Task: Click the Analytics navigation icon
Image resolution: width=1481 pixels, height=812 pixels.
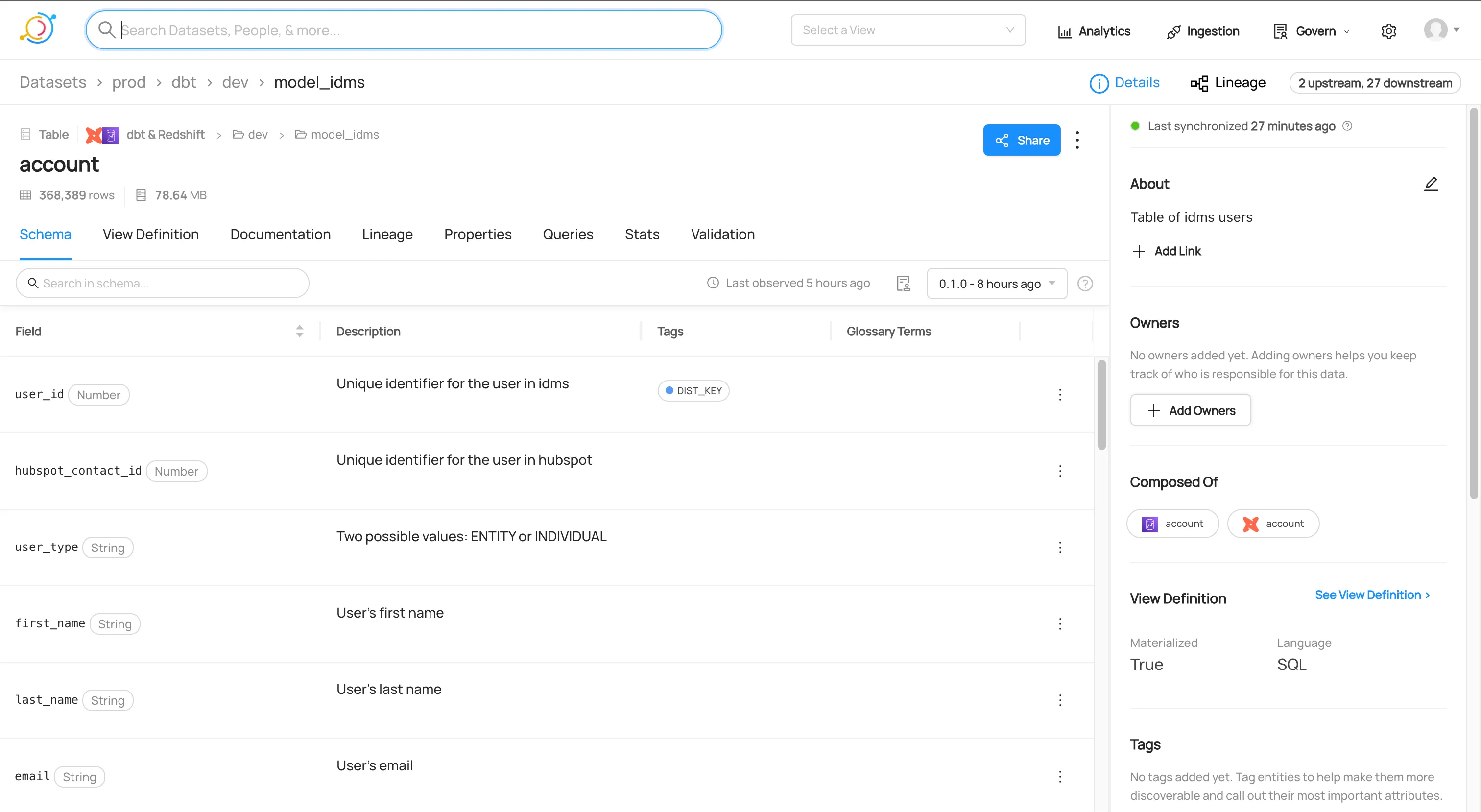Action: (1065, 30)
